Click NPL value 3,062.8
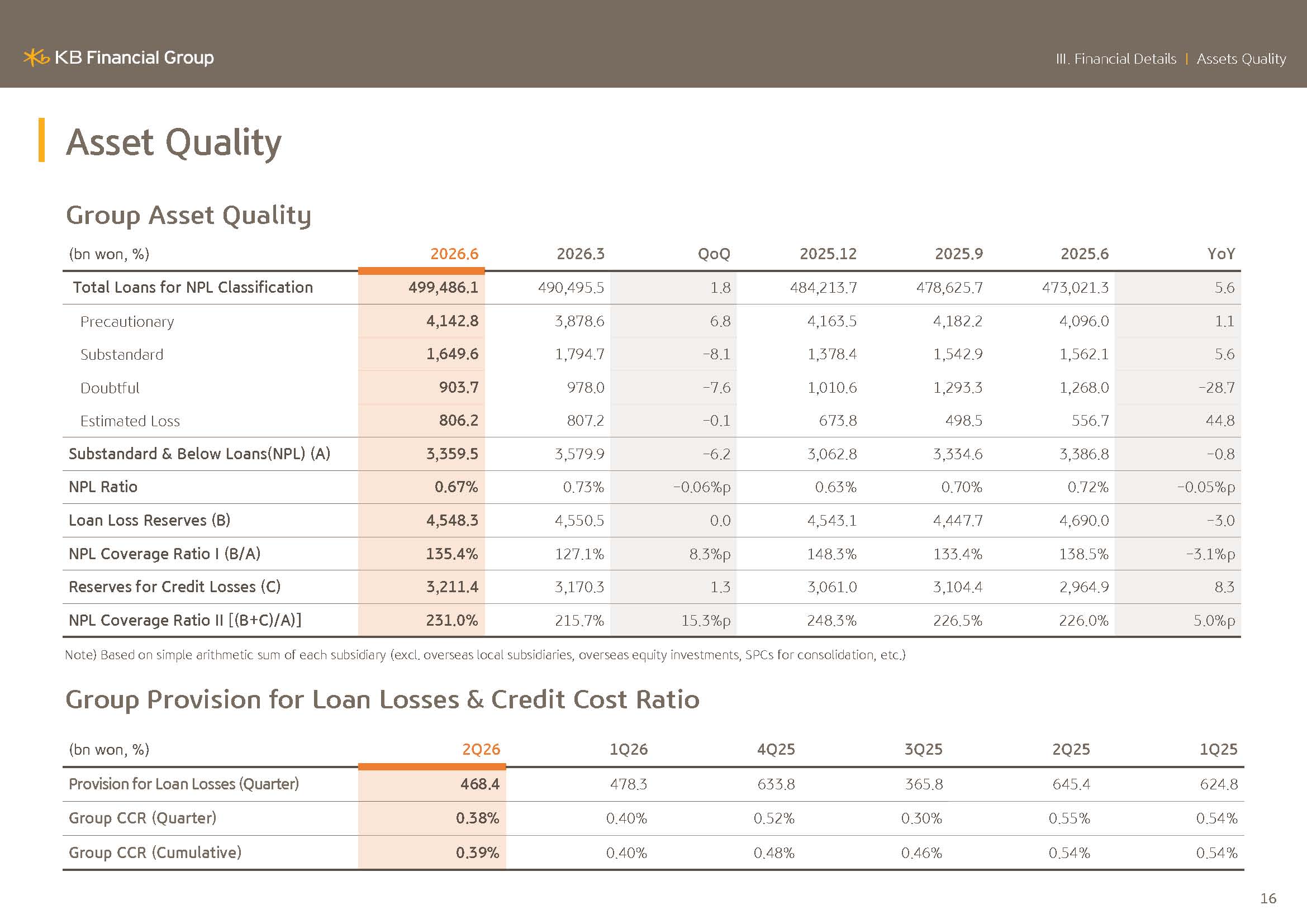The width and height of the screenshot is (1307, 924). point(831,455)
